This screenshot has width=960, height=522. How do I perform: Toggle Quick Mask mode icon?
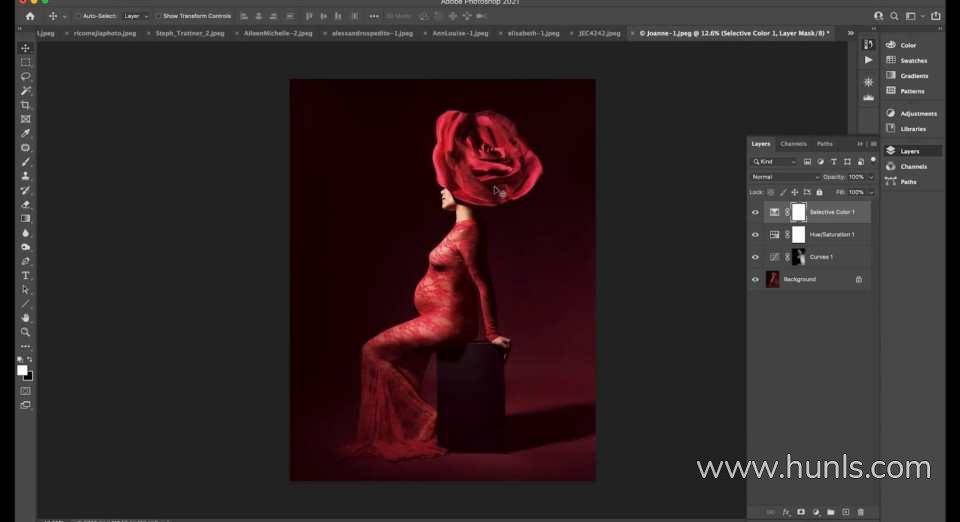pyautogui.click(x=25, y=390)
